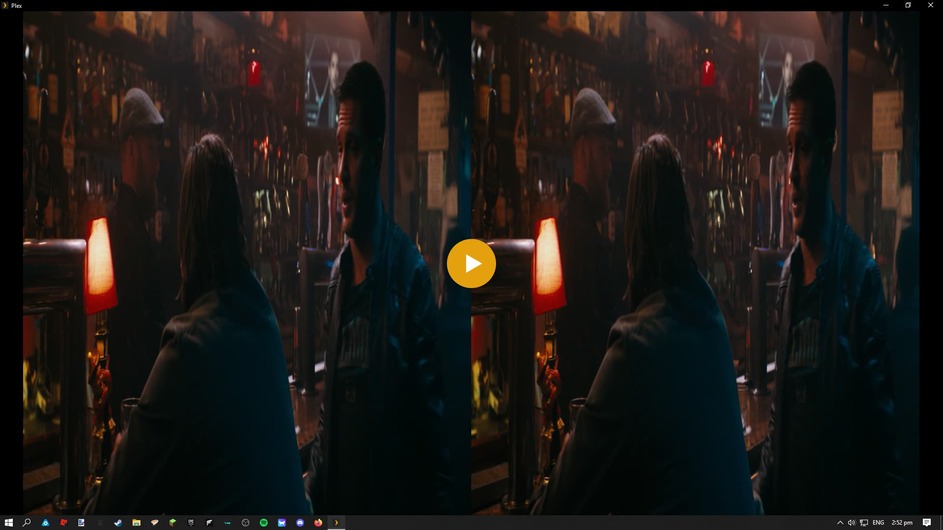This screenshot has height=530, width=943.
Task: Open the red app icon in taskbar
Action: [63, 523]
